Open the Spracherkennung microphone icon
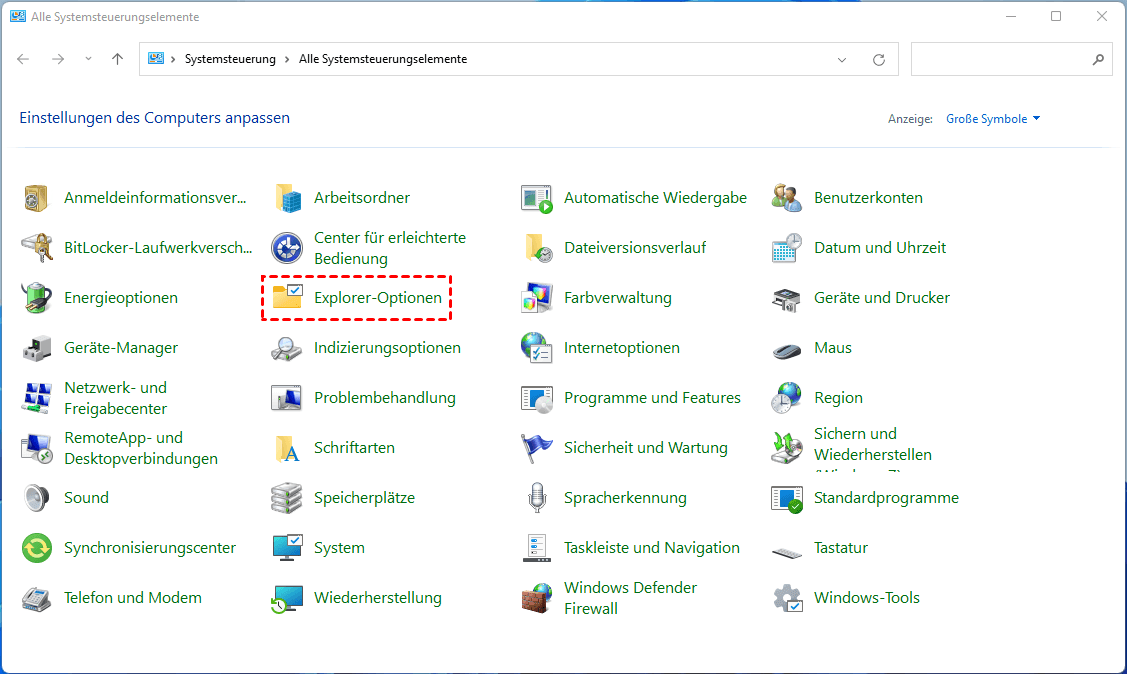Image resolution: width=1127 pixels, height=674 pixels. pos(537,498)
